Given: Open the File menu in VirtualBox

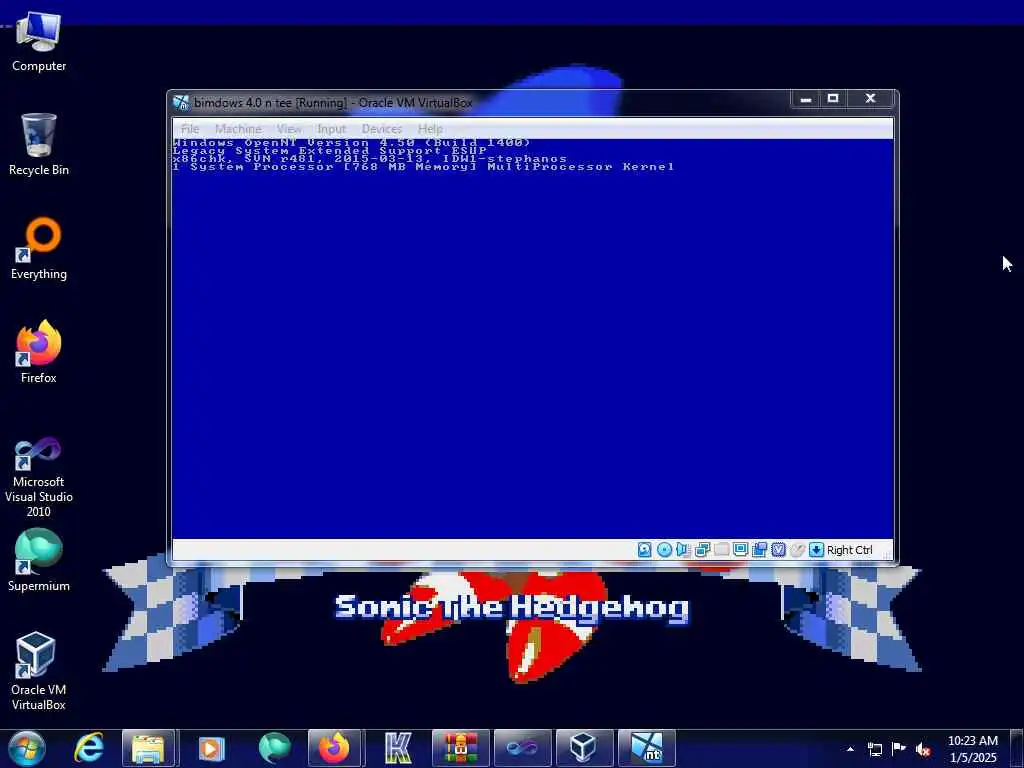Looking at the screenshot, I should pos(190,129).
